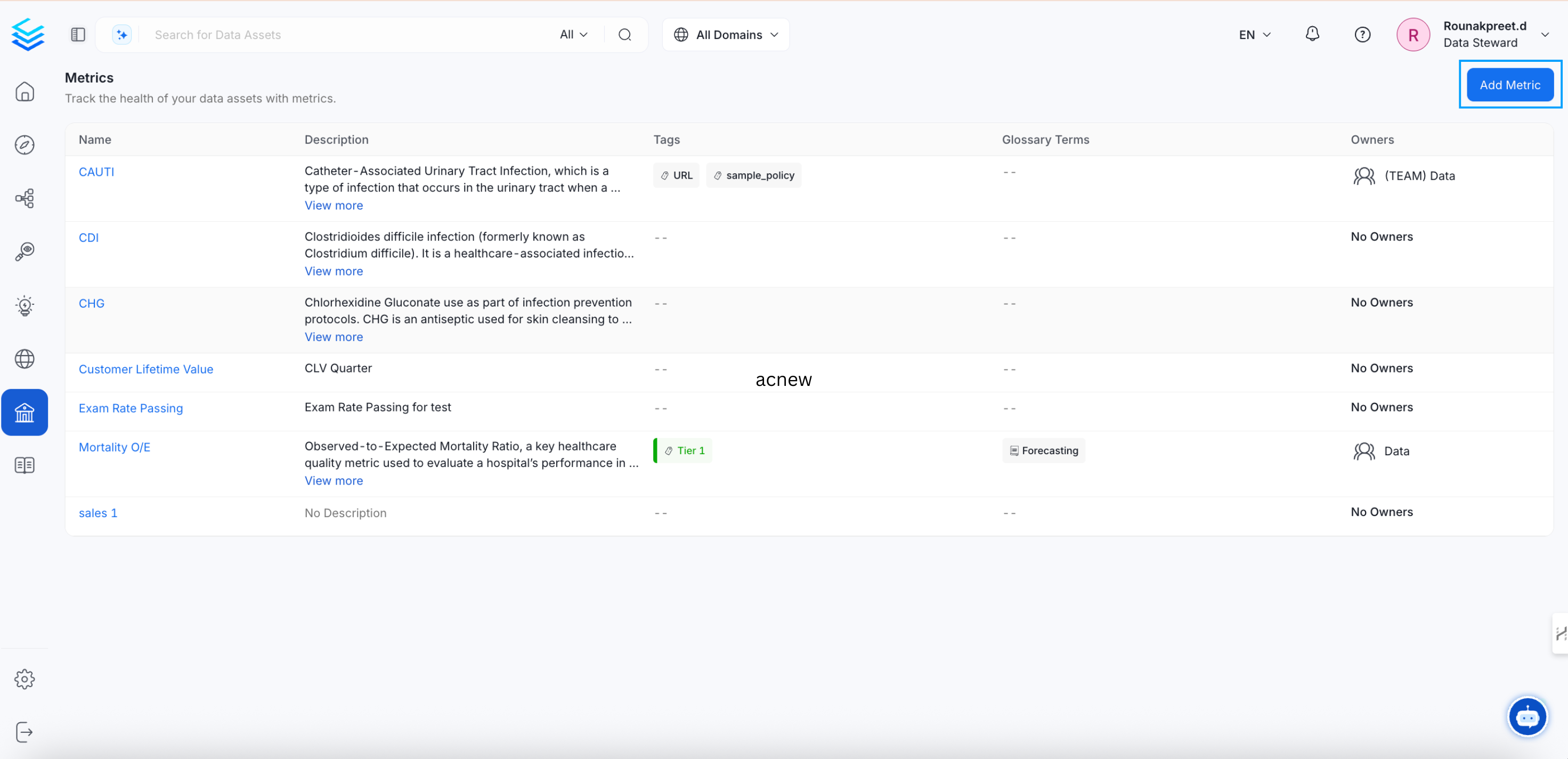The width and height of the screenshot is (1568, 759).
Task: Click the logout icon at the bottom left
Action: [x=25, y=732]
